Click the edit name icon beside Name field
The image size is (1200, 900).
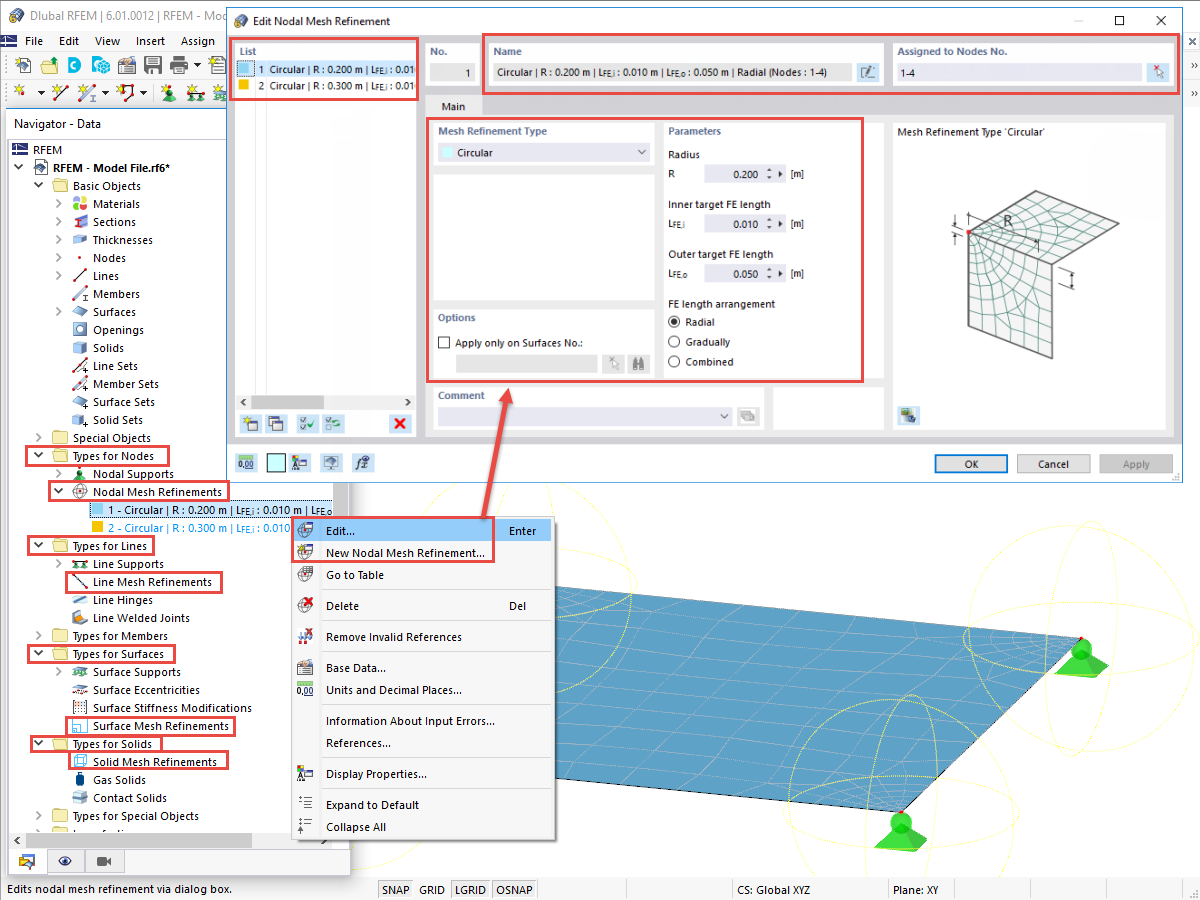coord(868,72)
